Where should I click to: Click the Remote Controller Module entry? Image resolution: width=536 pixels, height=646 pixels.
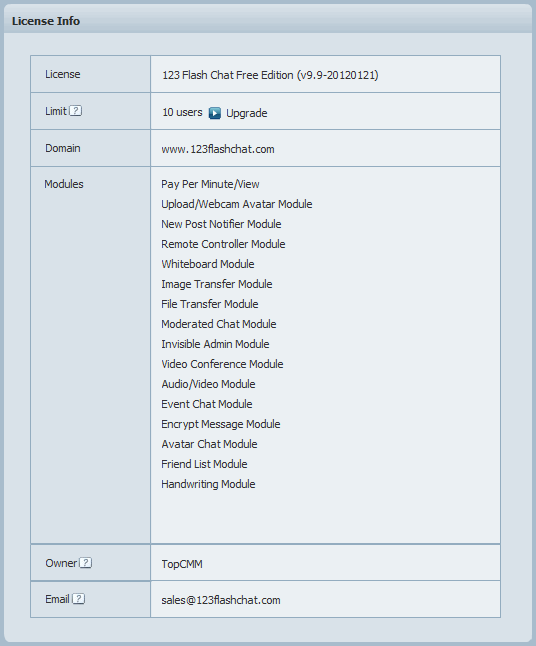click(223, 244)
